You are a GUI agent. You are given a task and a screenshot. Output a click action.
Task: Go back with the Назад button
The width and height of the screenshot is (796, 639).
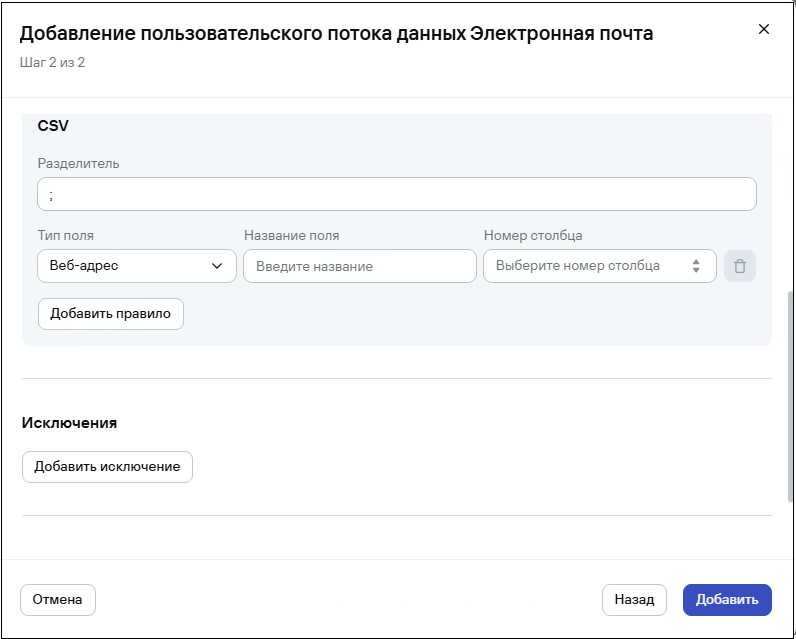[x=634, y=600]
